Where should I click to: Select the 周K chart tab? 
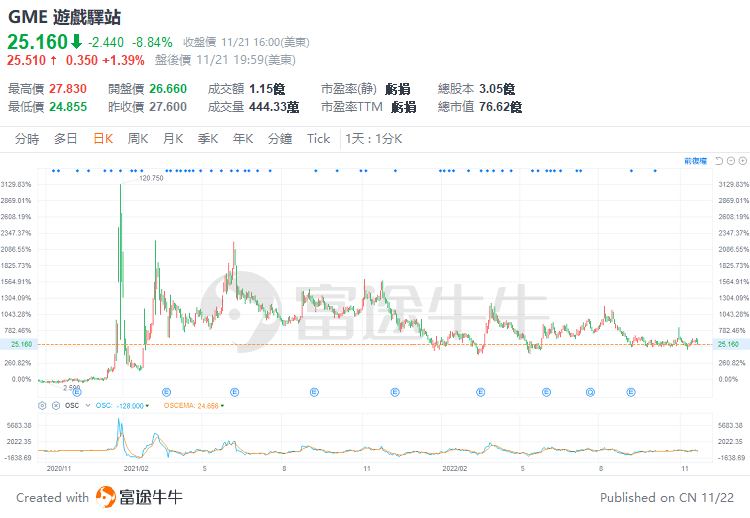[x=138, y=139]
